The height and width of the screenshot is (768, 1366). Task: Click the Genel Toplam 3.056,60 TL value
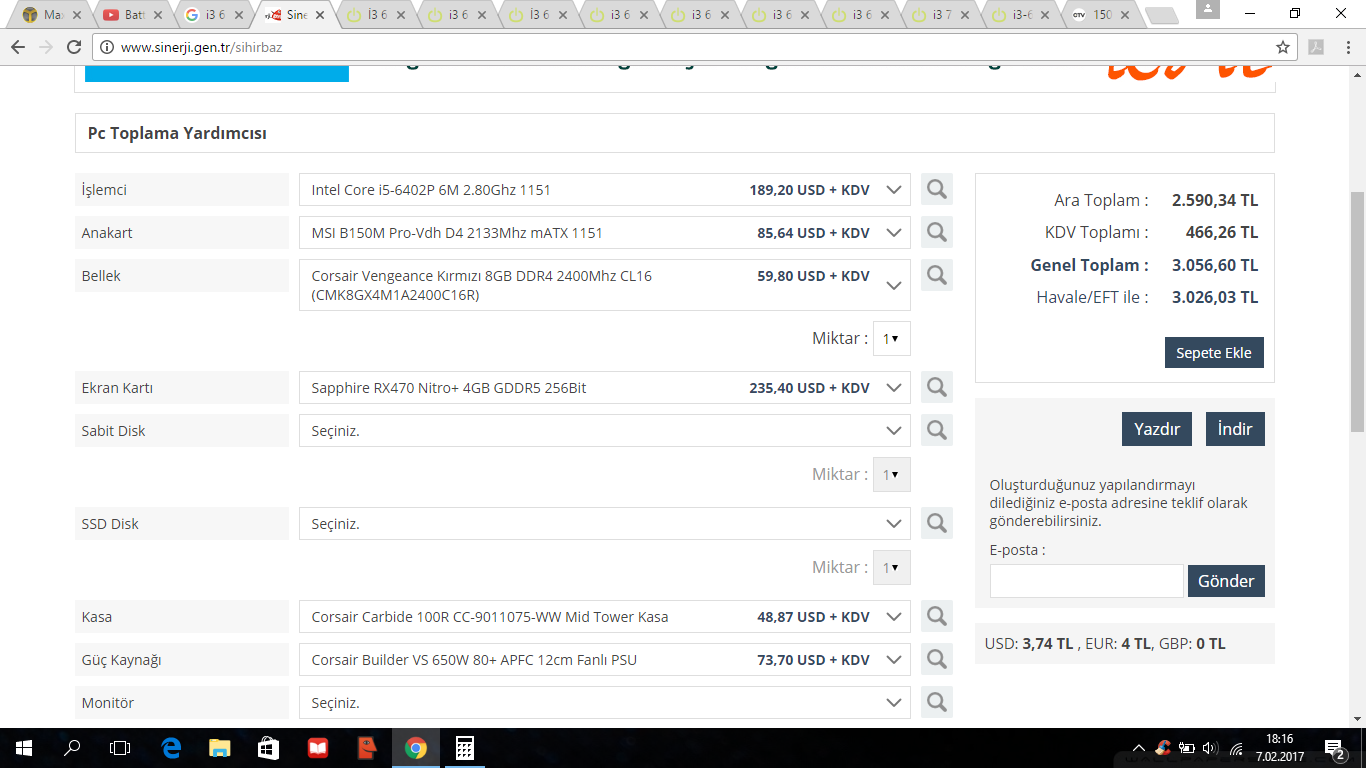[x=1215, y=265]
